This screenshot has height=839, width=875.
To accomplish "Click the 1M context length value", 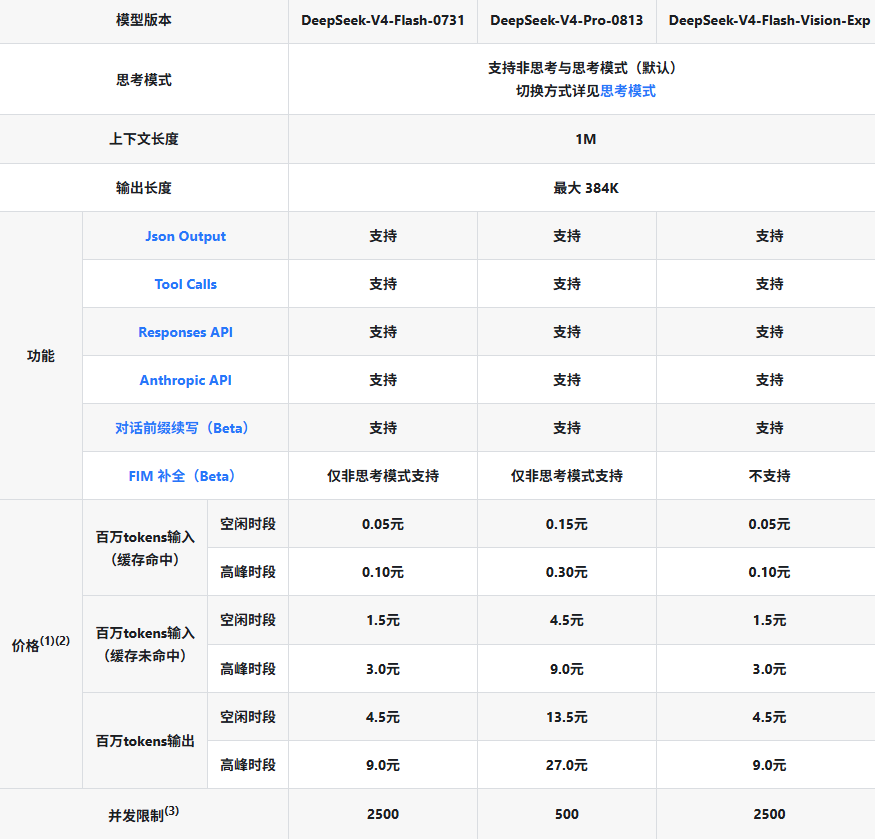I will pos(585,139).
